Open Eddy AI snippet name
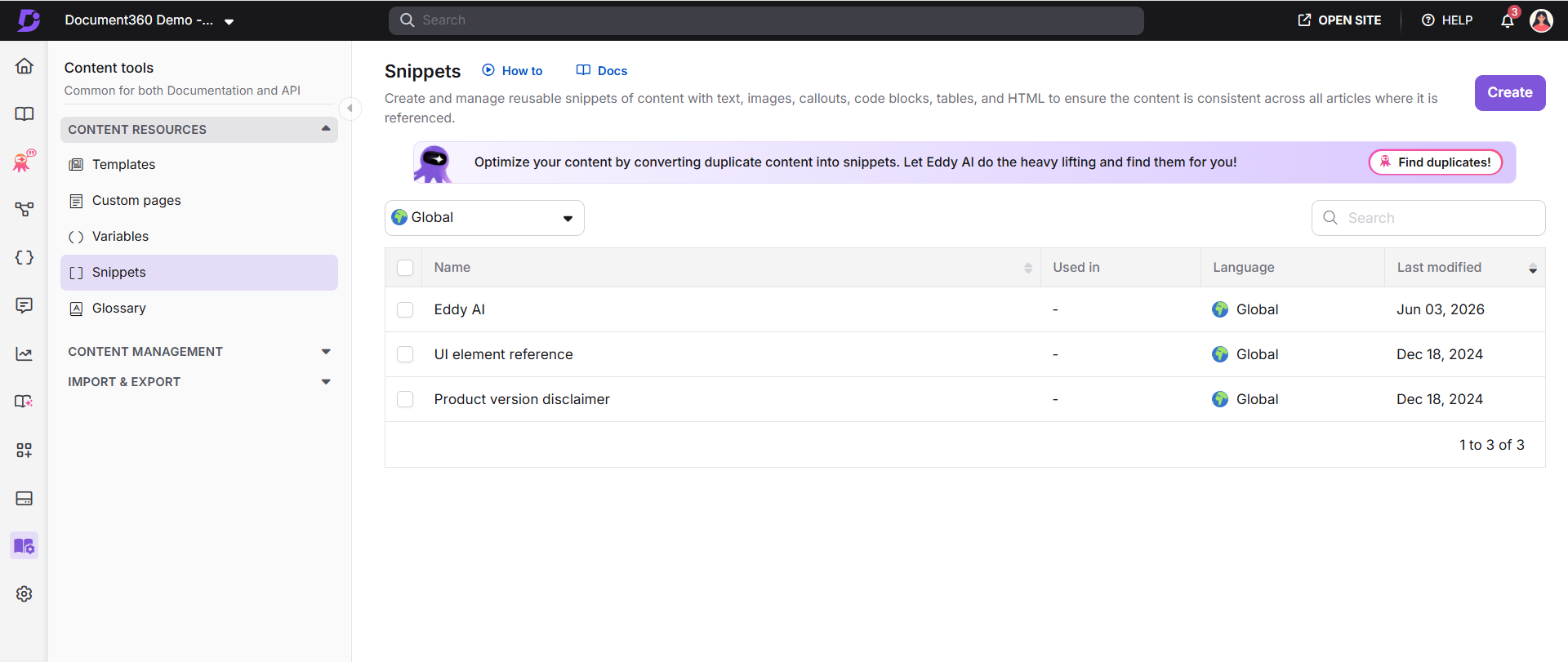1568x662 pixels. pos(460,309)
